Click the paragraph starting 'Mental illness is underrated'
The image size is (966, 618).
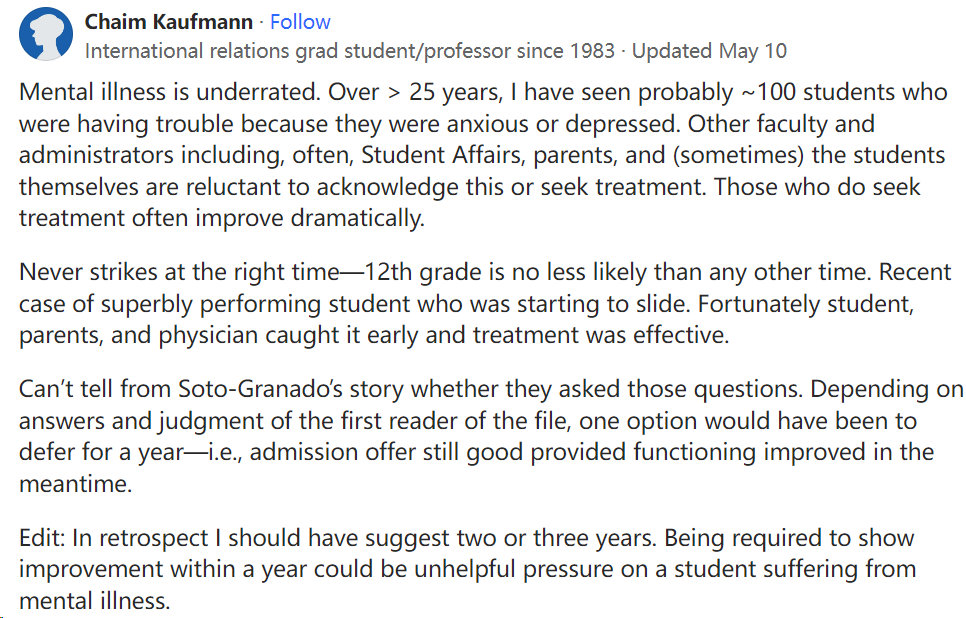point(480,155)
